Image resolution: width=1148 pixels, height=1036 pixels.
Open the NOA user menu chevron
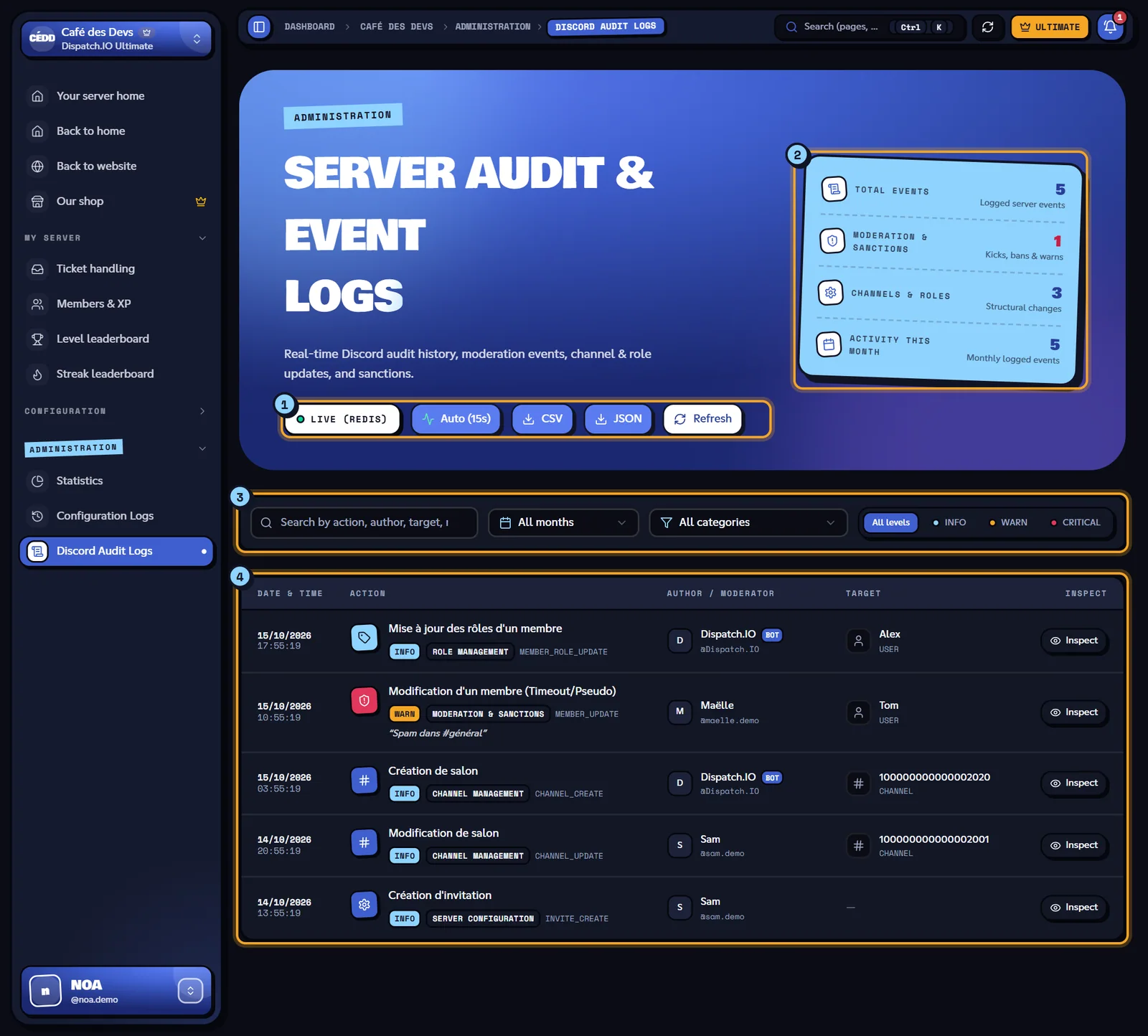[190, 992]
